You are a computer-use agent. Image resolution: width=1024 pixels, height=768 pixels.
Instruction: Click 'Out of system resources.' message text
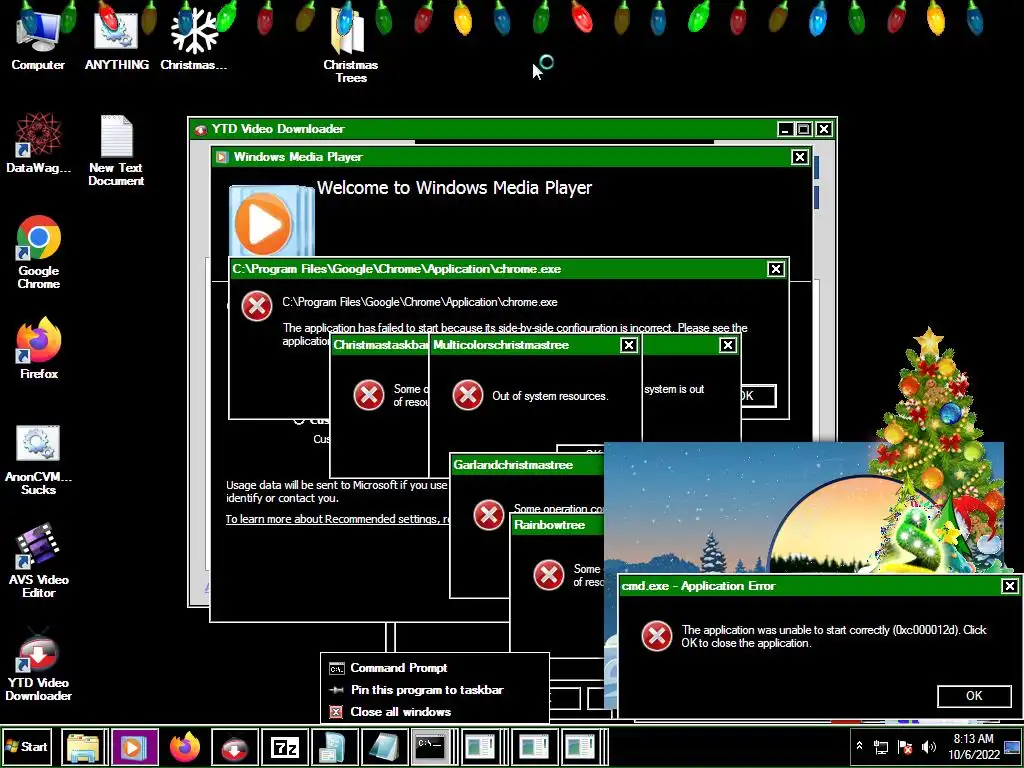[550, 396]
